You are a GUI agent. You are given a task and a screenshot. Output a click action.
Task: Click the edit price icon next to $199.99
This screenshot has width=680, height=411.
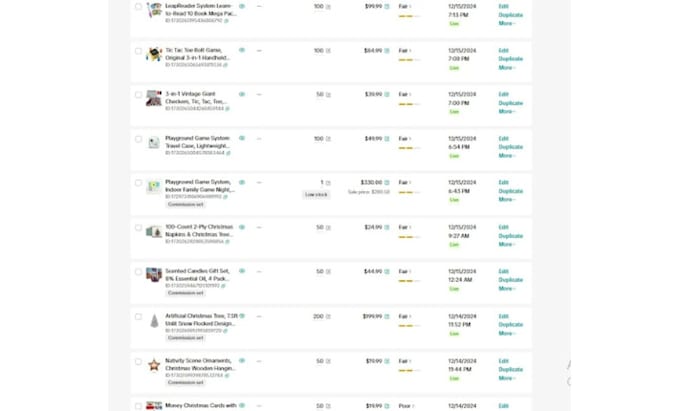tap(387, 316)
